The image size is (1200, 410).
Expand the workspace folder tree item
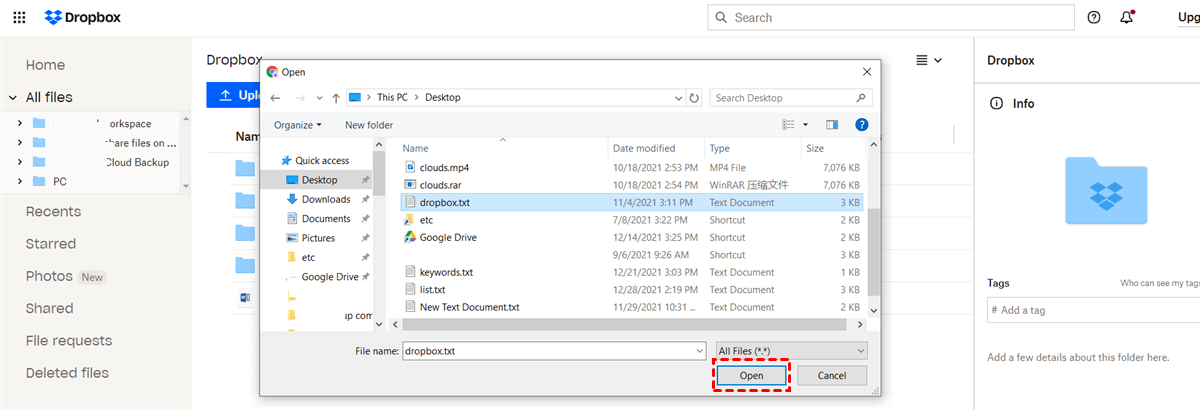coord(19,123)
